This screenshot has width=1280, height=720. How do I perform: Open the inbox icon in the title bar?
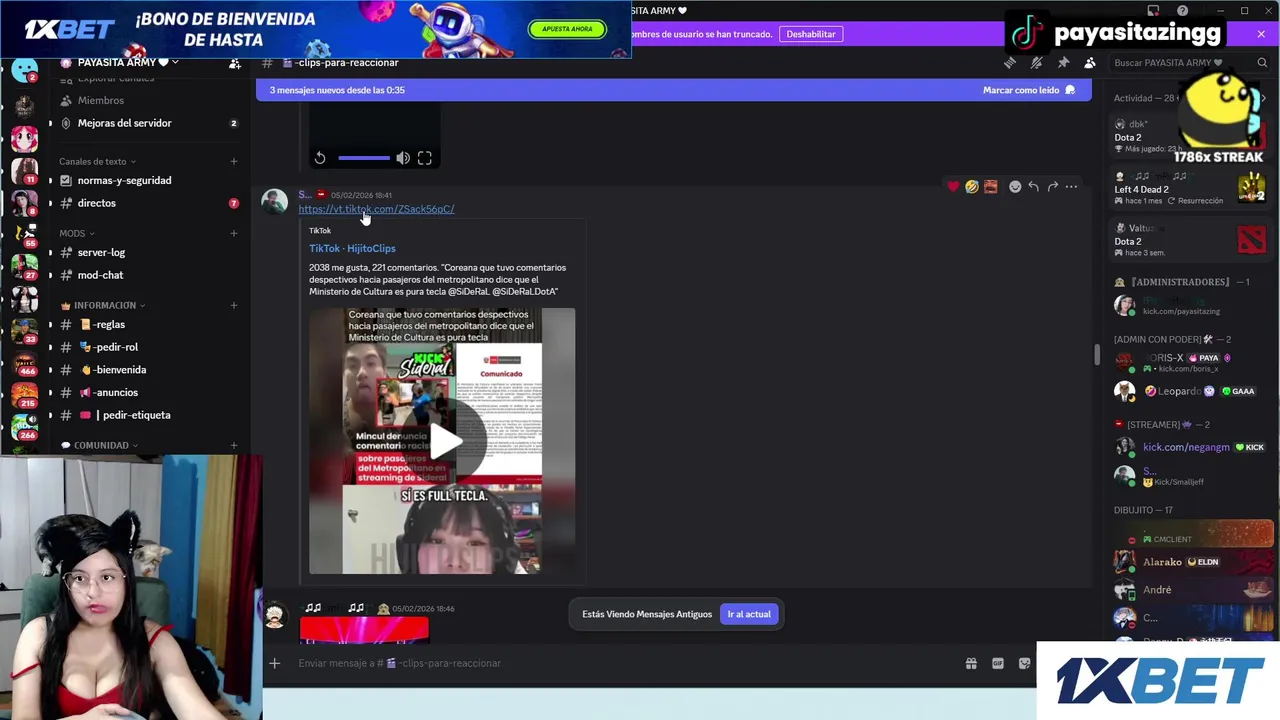[x=1153, y=11]
